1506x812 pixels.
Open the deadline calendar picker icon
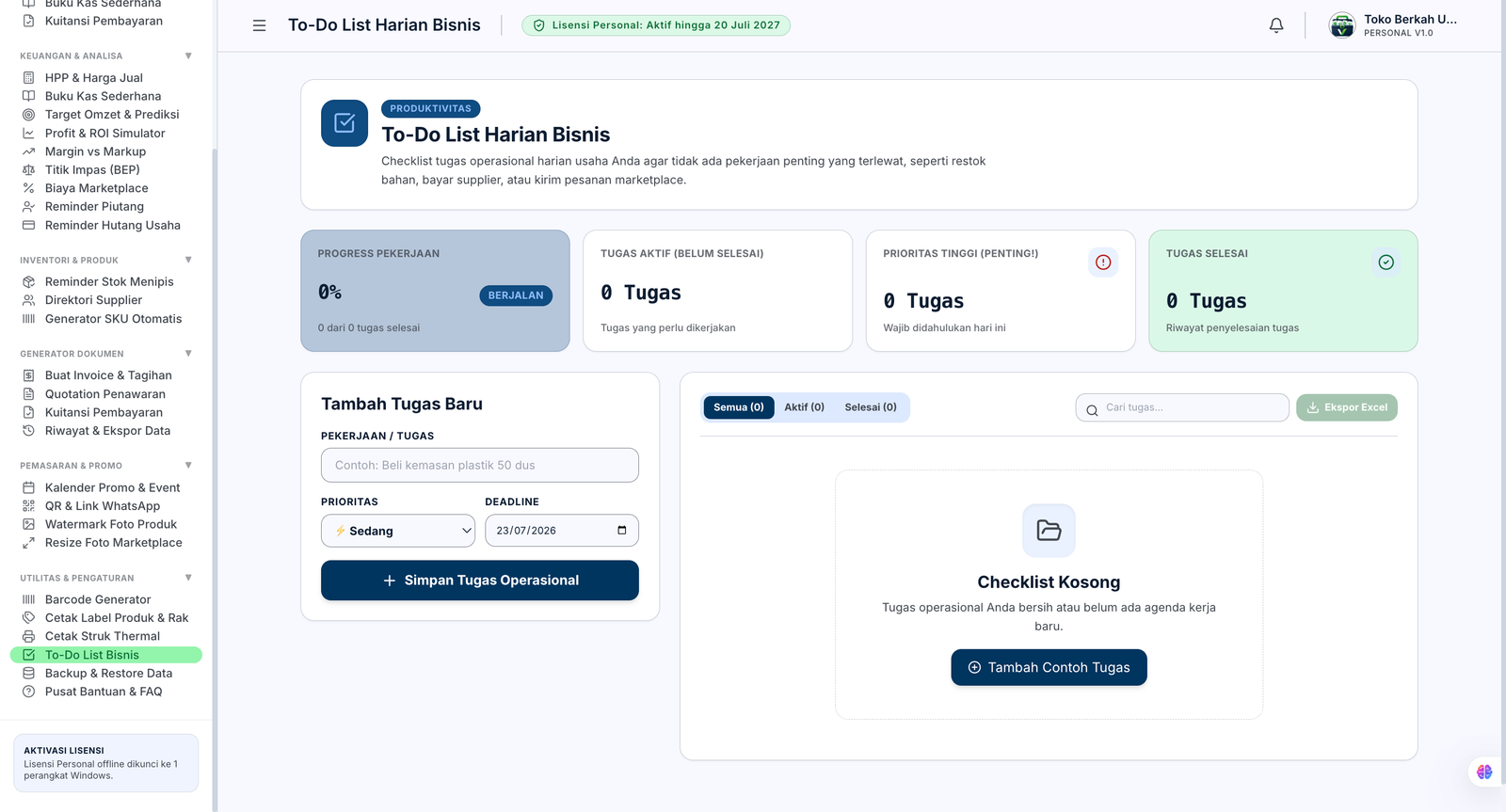point(622,531)
